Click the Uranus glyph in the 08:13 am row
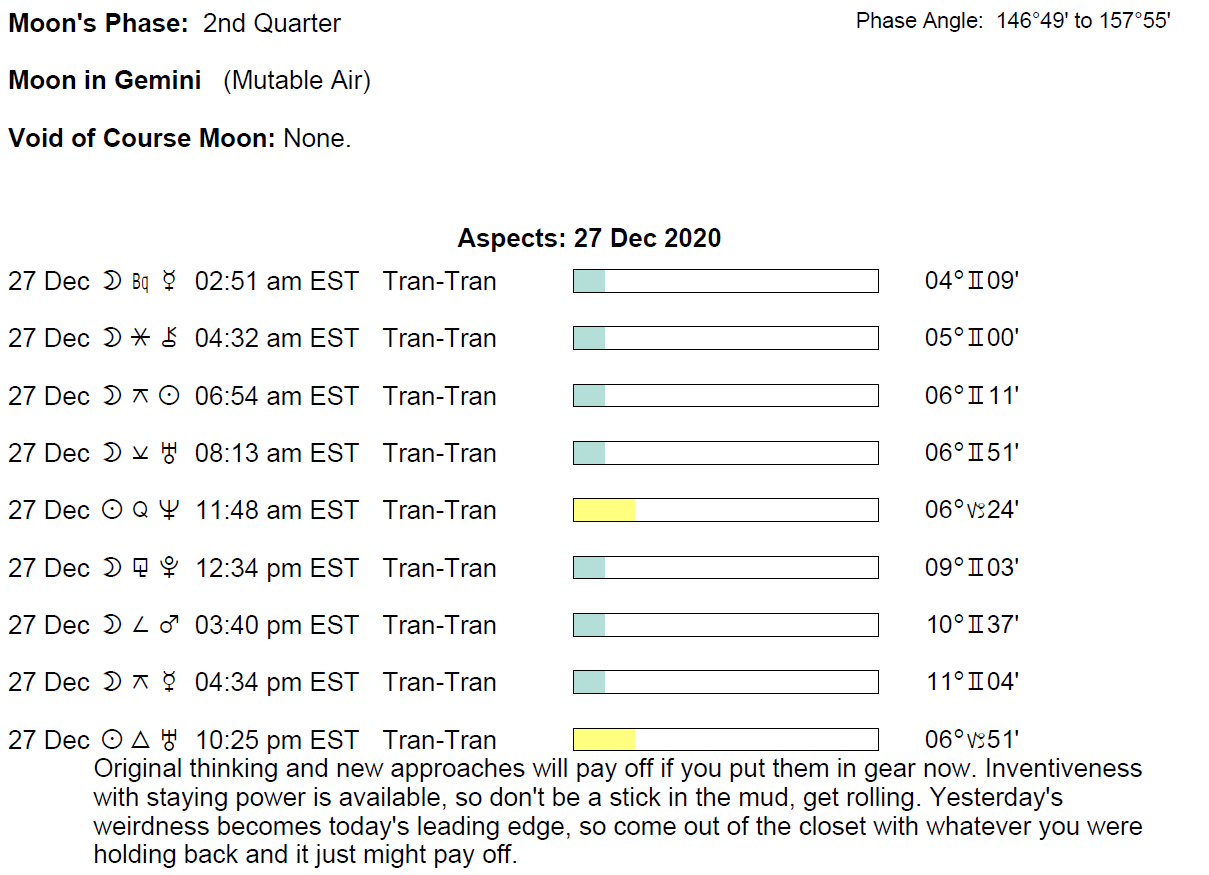 click(169, 454)
